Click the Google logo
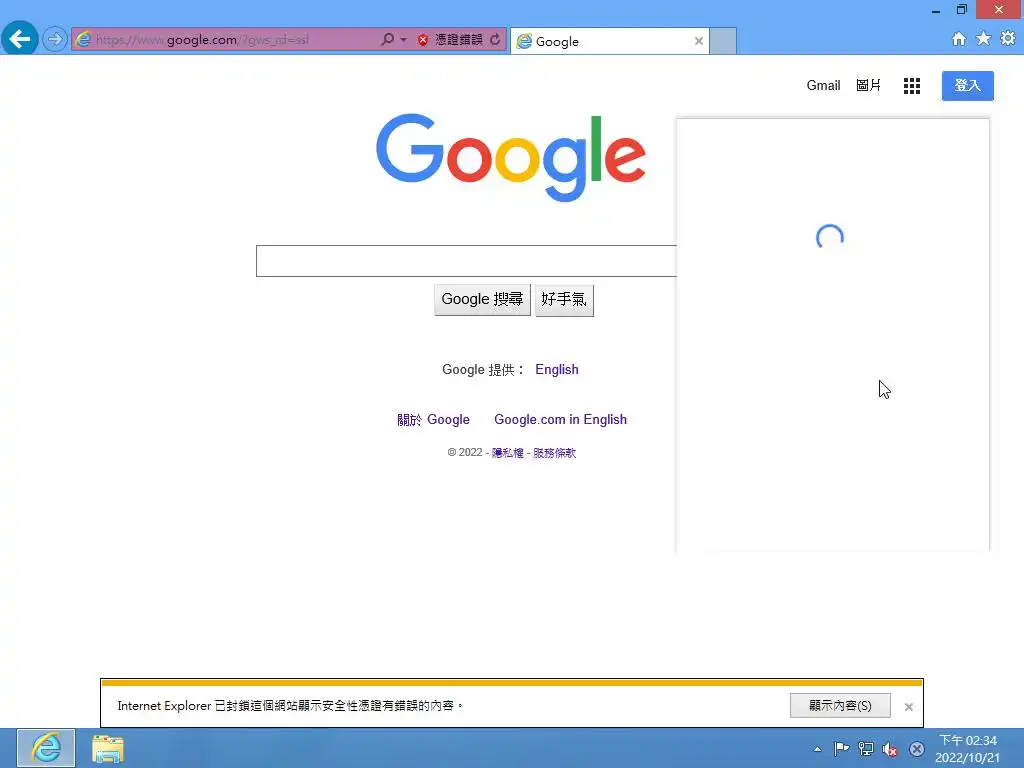This screenshot has width=1024, height=768. (511, 157)
